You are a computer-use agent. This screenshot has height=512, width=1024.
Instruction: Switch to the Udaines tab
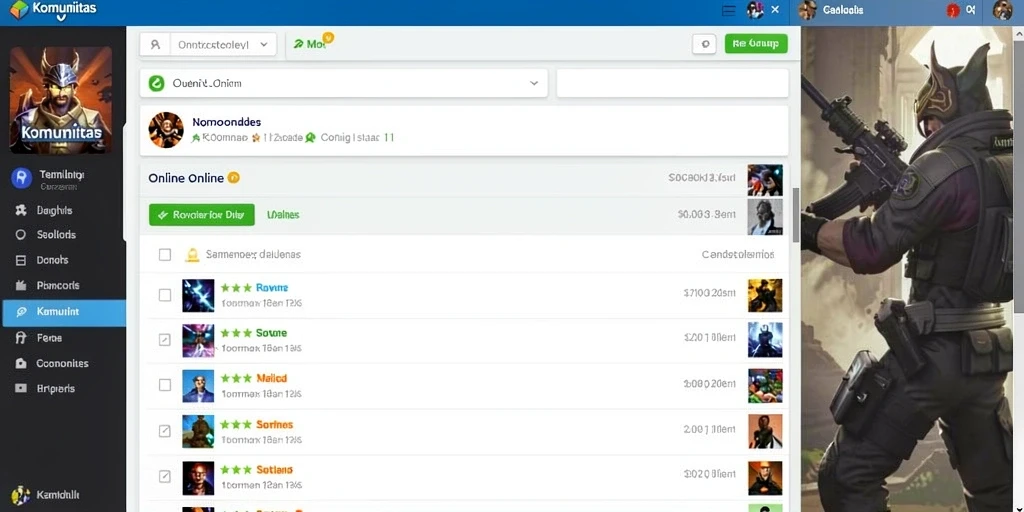(283, 214)
